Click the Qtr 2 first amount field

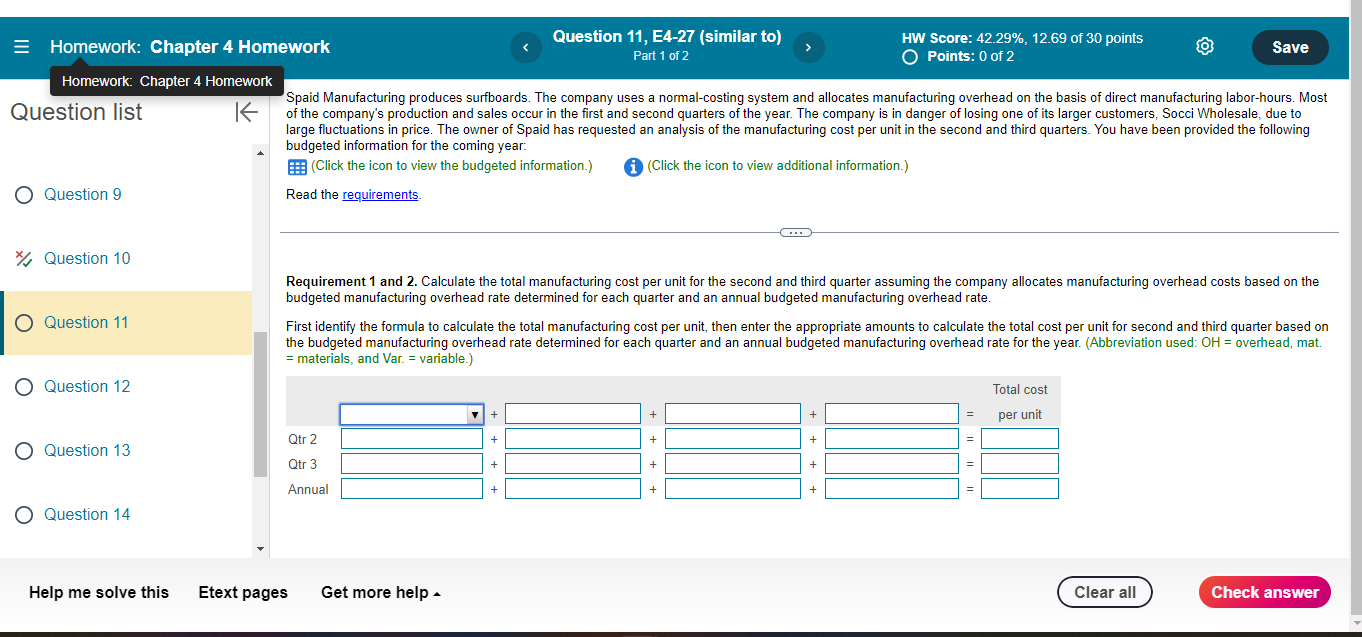pyautogui.click(x=412, y=439)
